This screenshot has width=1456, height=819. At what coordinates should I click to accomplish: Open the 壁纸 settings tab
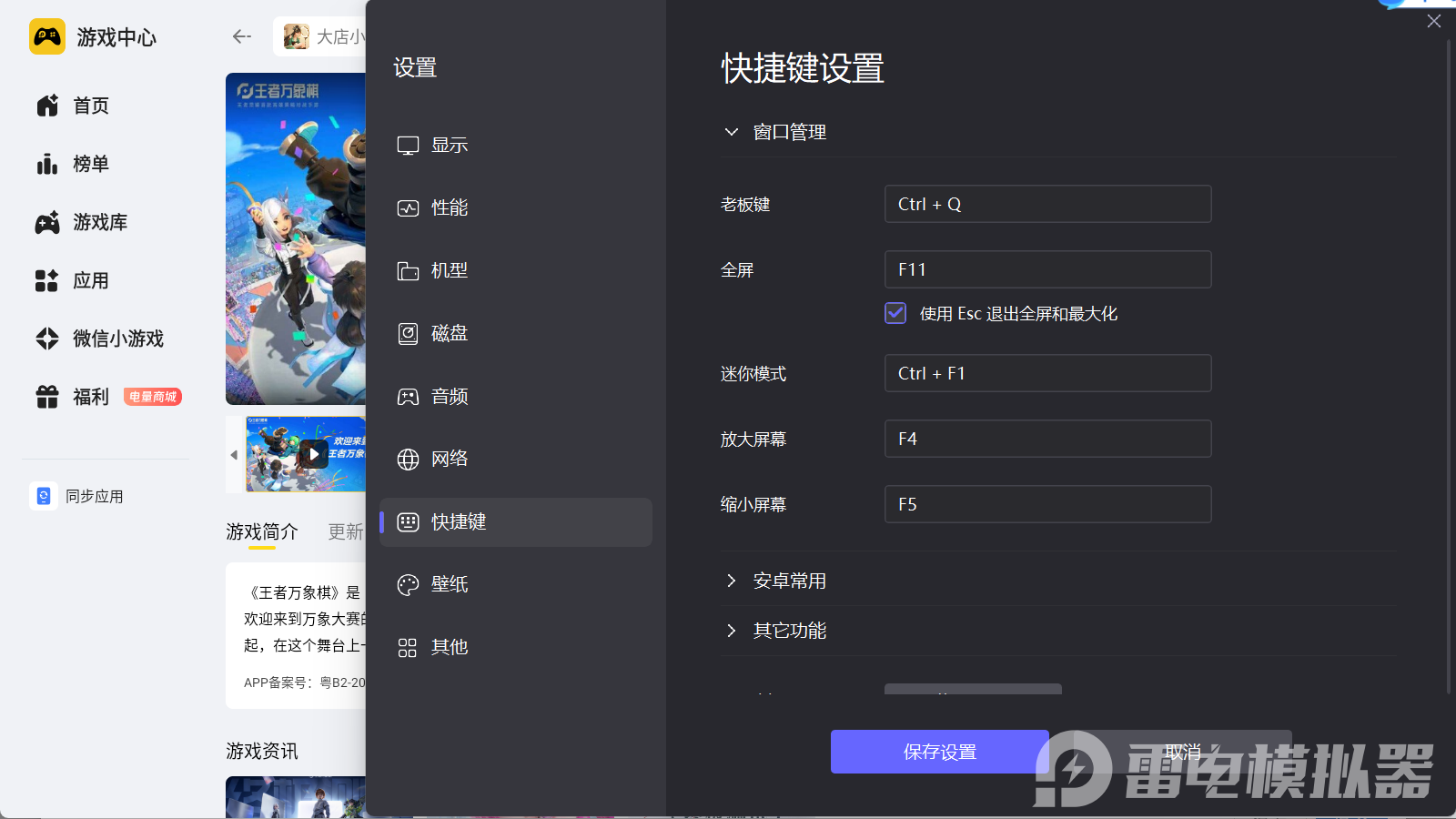[x=516, y=585]
